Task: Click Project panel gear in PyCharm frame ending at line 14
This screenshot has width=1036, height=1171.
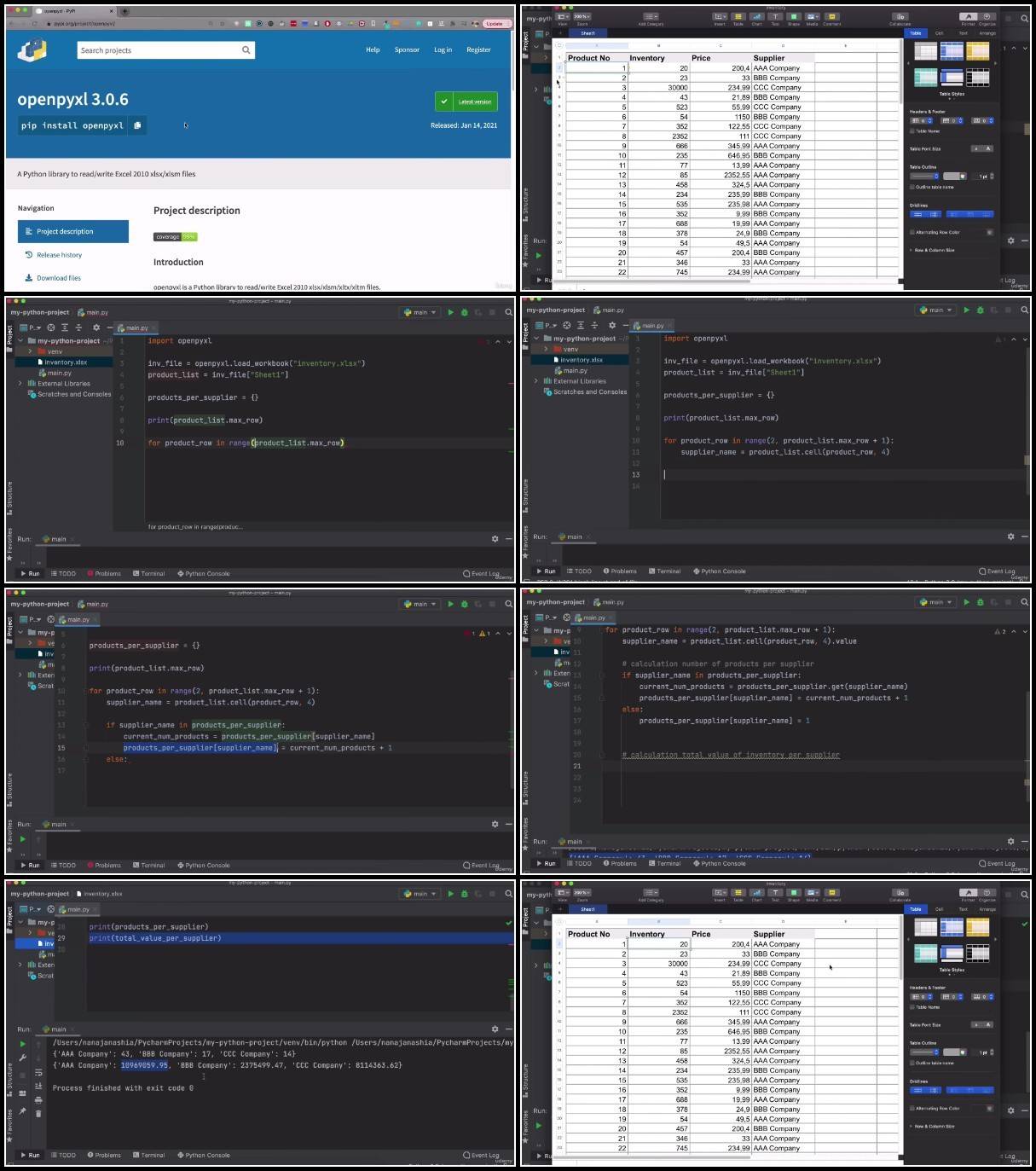Action: point(612,325)
